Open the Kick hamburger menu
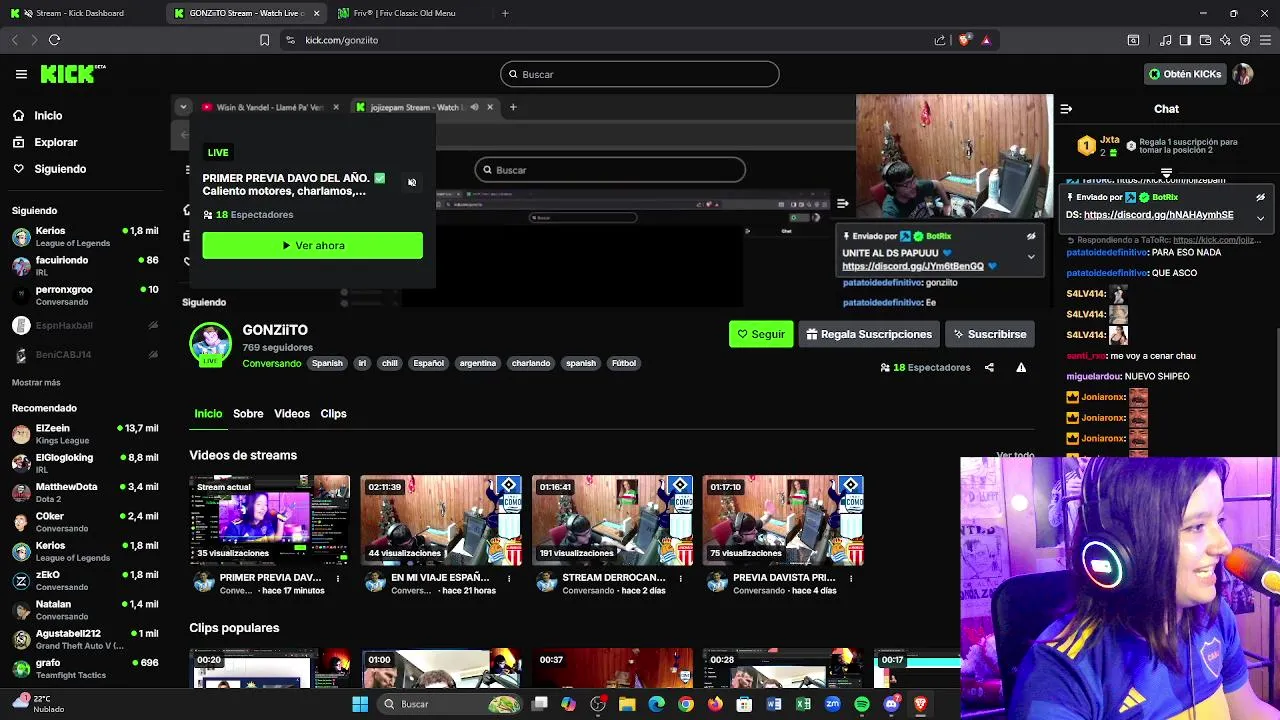Image resolution: width=1280 pixels, height=720 pixels. pyautogui.click(x=21, y=74)
